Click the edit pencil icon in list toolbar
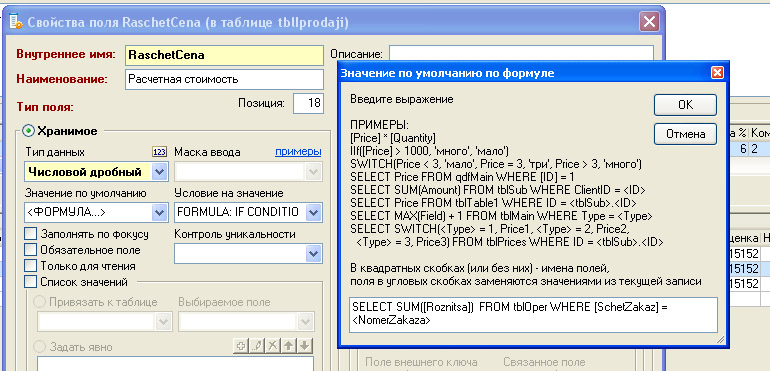This screenshot has height=371, width=770. 256,346
